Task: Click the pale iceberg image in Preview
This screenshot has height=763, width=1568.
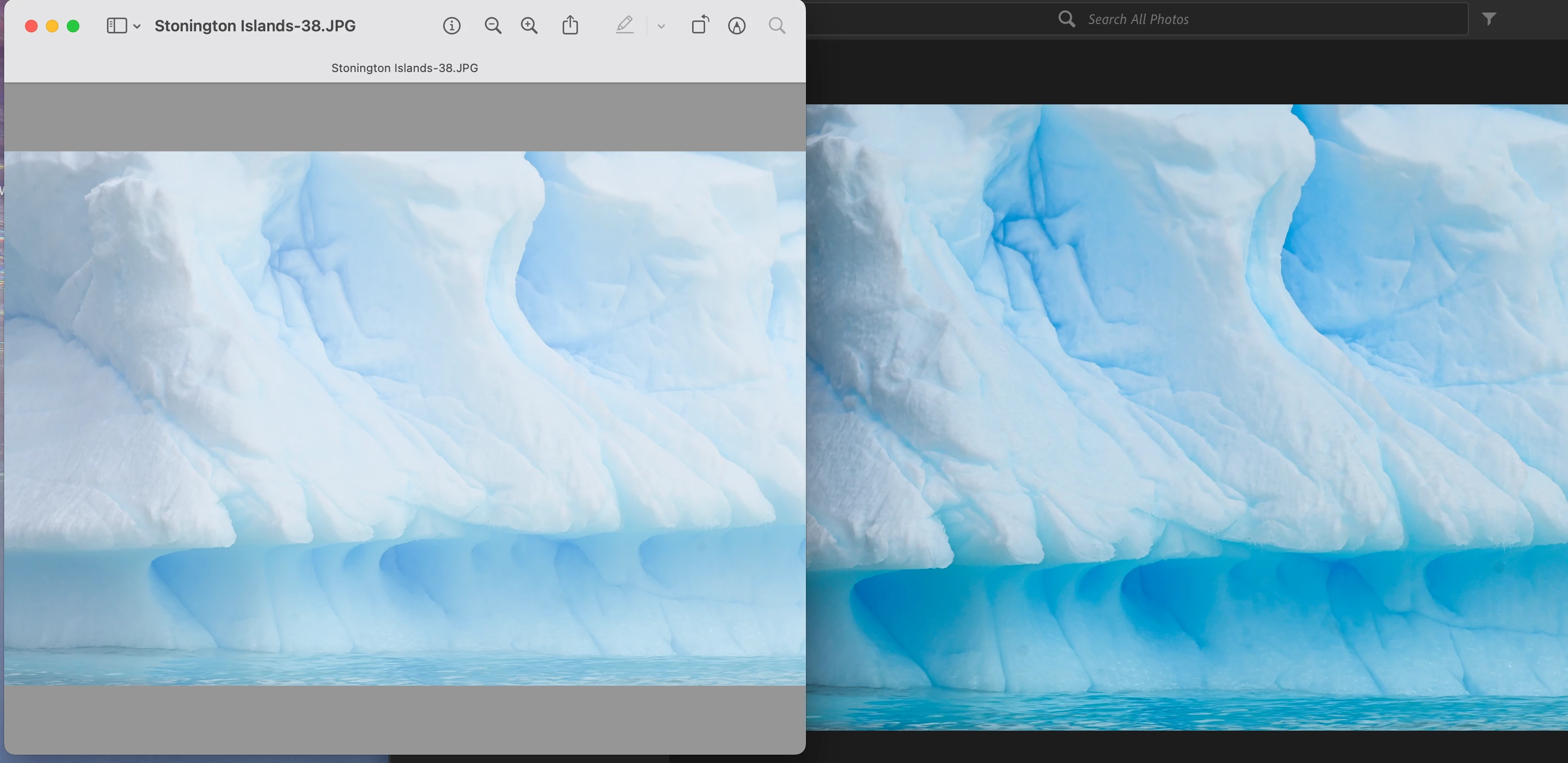Action: 404,418
